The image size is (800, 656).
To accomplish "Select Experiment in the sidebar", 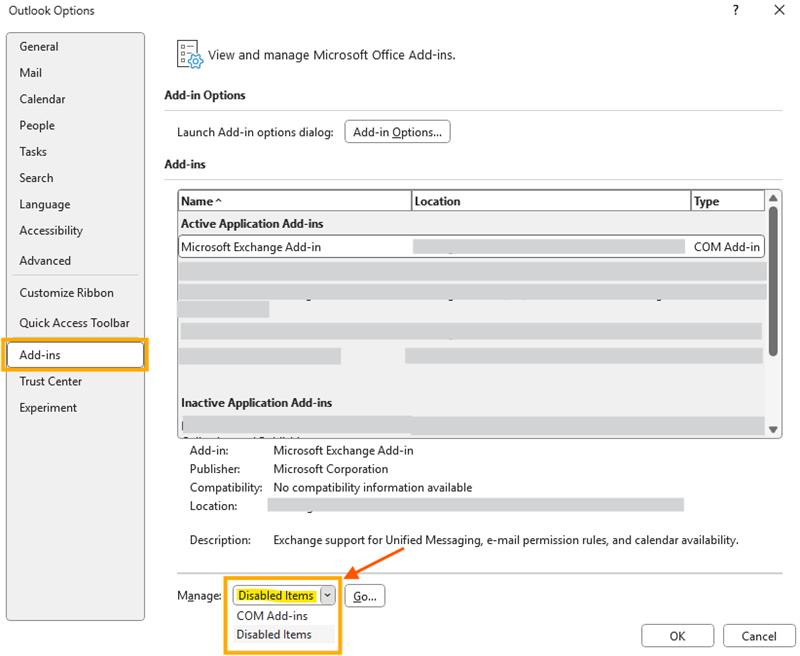I will tap(48, 408).
